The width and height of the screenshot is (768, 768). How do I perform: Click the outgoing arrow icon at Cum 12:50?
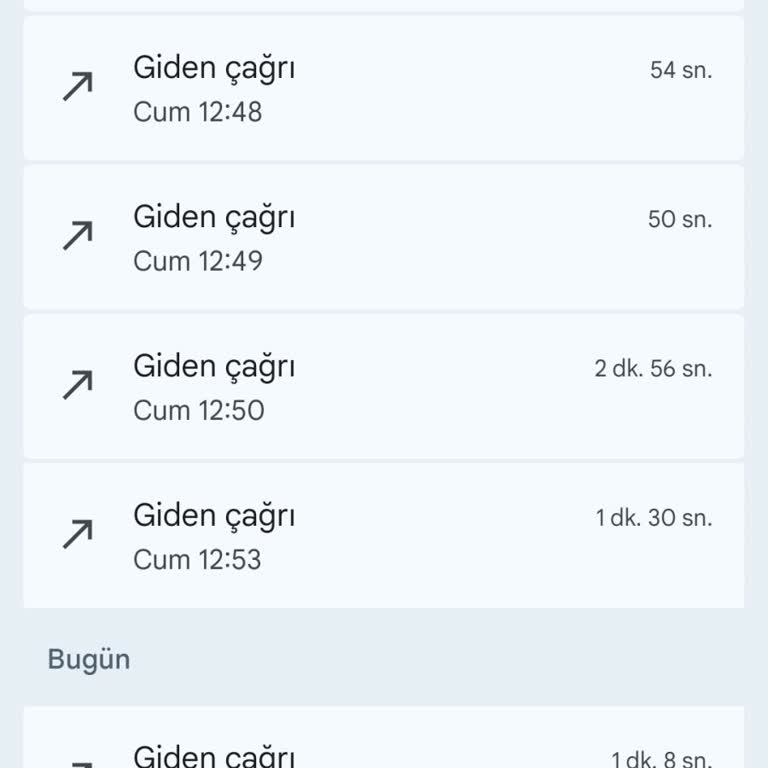77,386
